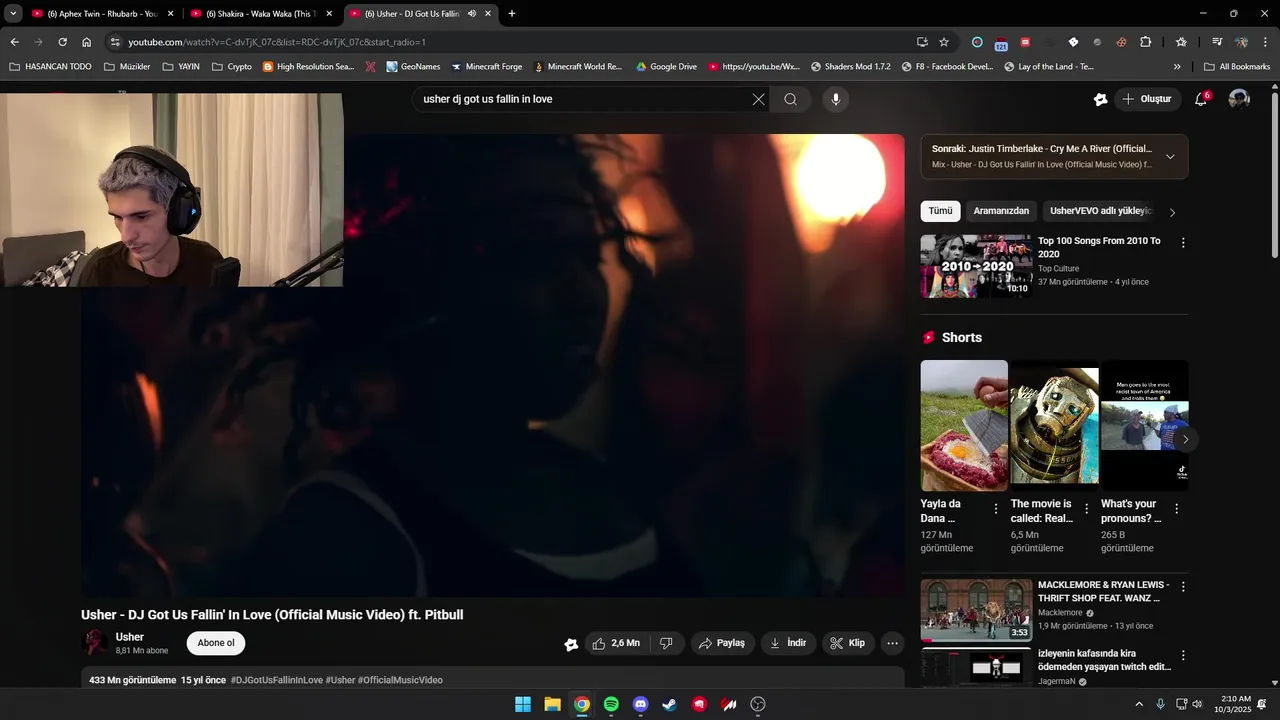Open the Yayla da Dana short

(964, 425)
